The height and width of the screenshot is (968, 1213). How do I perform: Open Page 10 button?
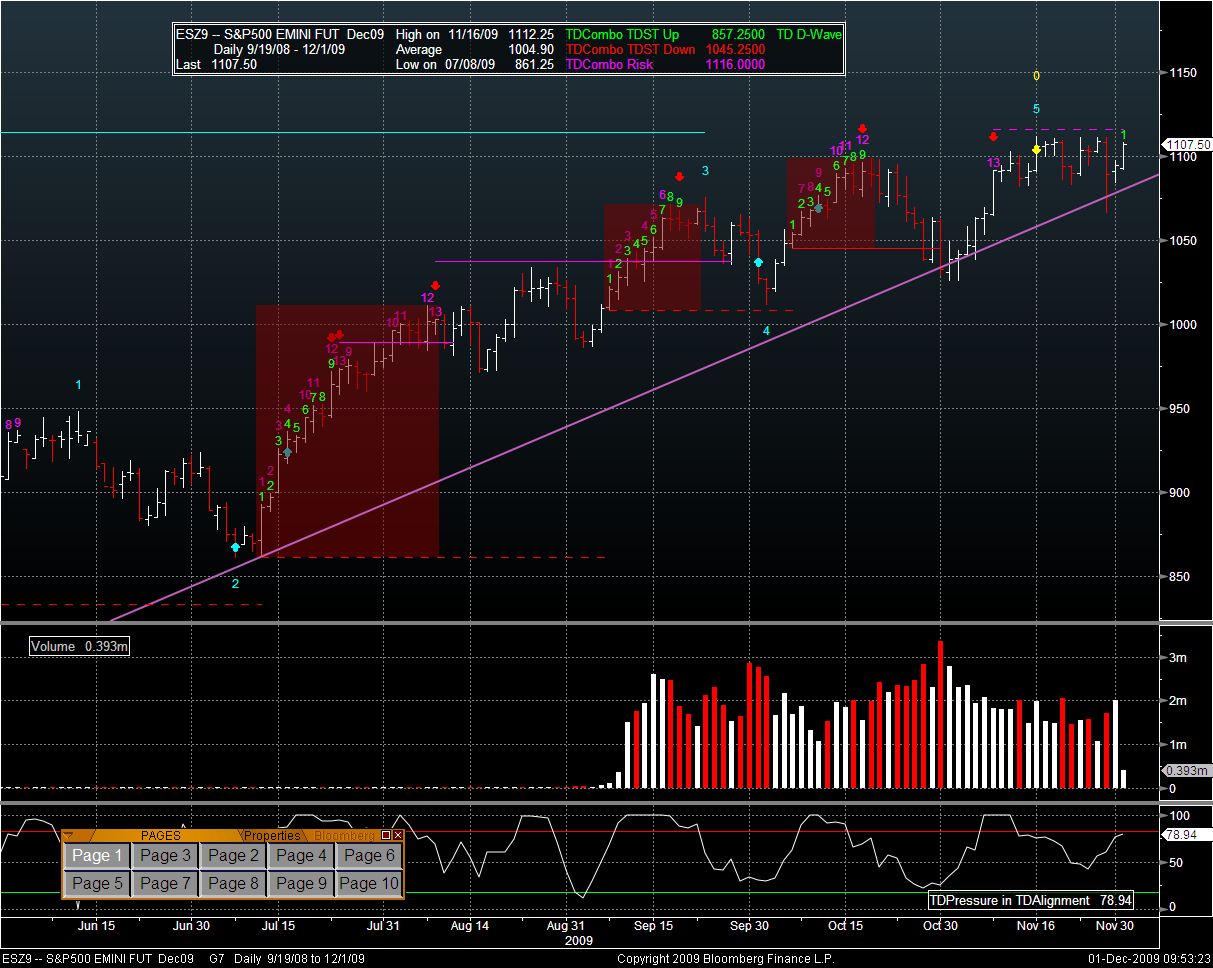click(x=369, y=884)
